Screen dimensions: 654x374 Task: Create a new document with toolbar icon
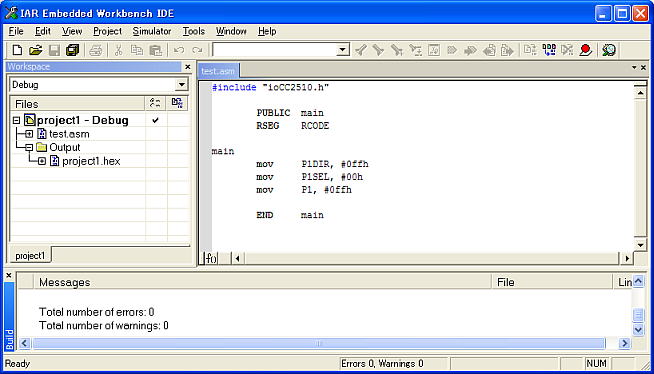click(x=17, y=50)
